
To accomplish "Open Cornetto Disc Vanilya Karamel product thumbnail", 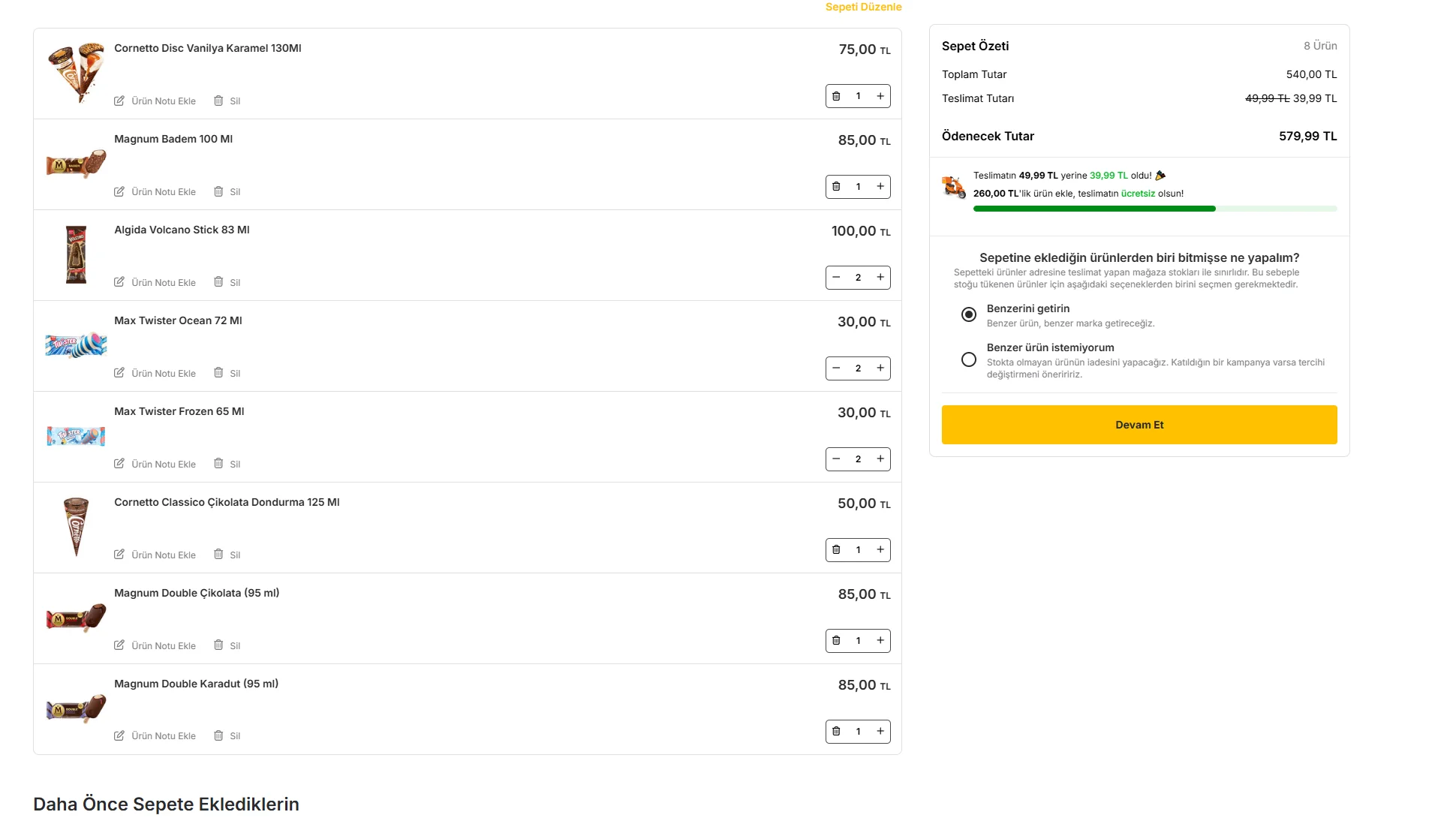I will click(76, 73).
